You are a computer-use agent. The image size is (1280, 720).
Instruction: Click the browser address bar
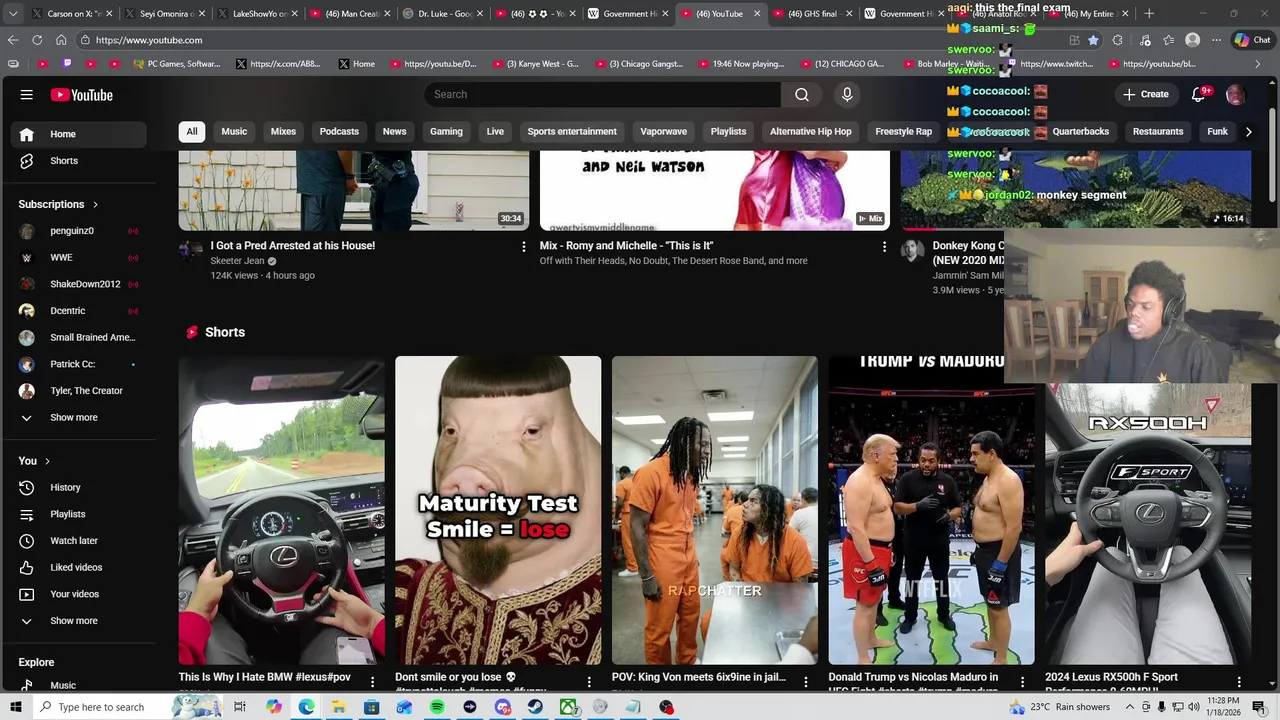coord(570,40)
